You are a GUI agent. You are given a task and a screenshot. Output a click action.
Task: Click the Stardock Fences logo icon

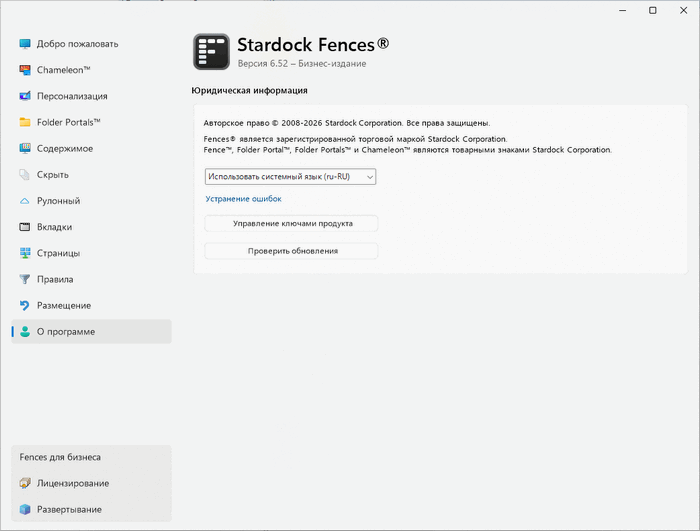212,52
